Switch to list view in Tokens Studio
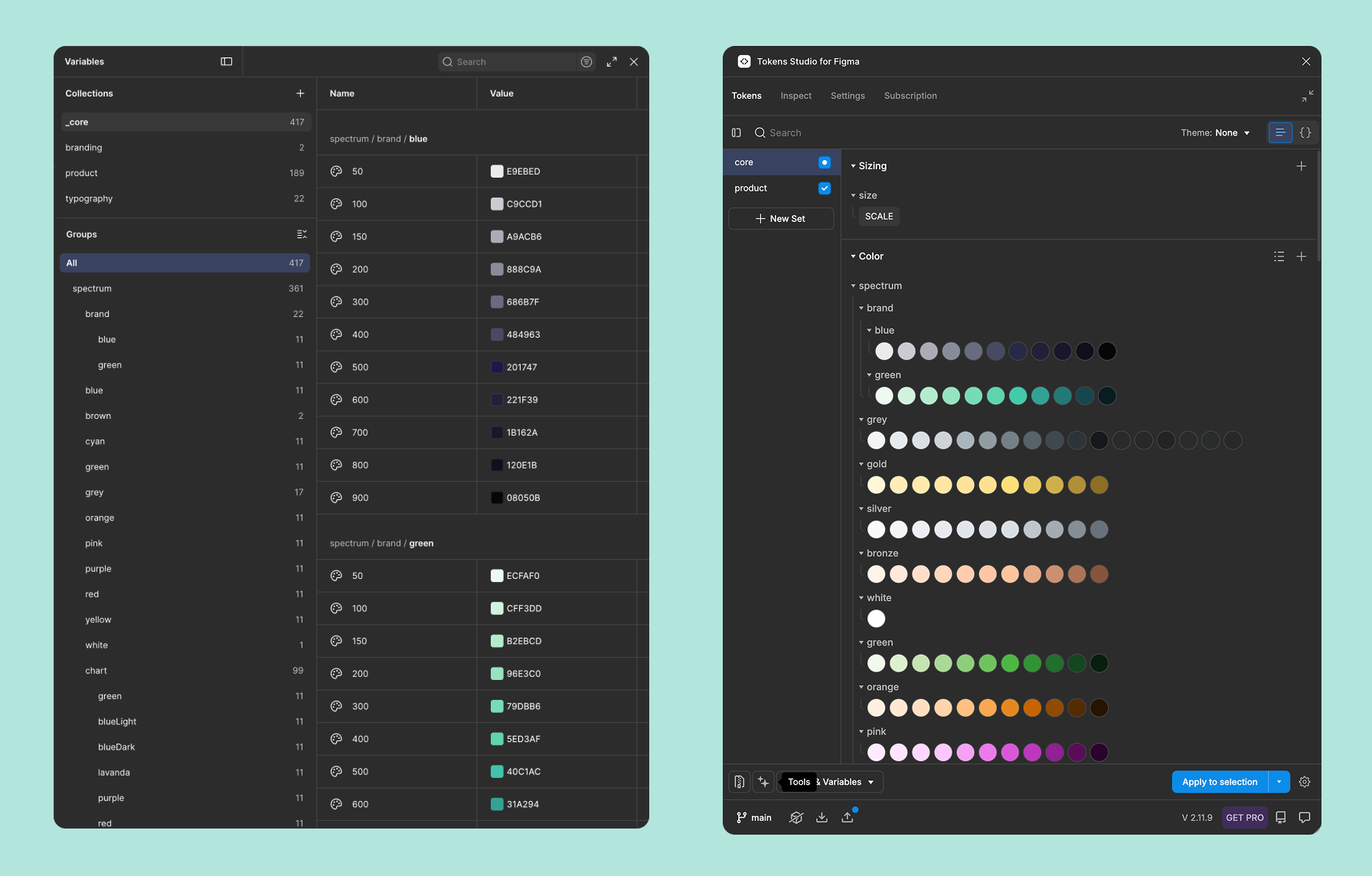Screen dimensions: 1372x876 (1280, 132)
